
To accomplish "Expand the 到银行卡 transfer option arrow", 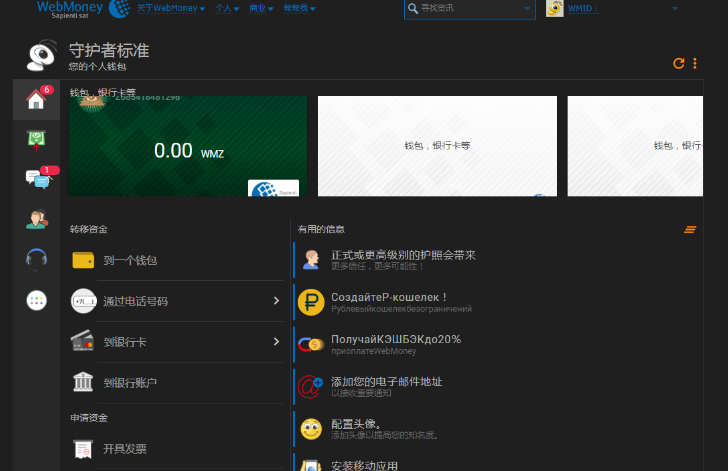I will [x=276, y=342].
